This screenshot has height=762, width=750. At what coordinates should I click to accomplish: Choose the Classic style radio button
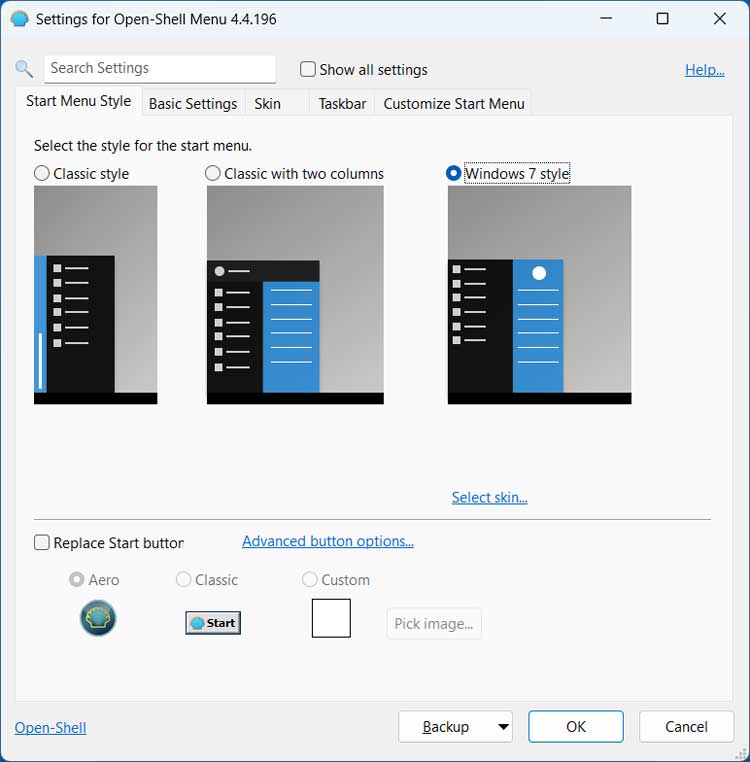point(42,173)
